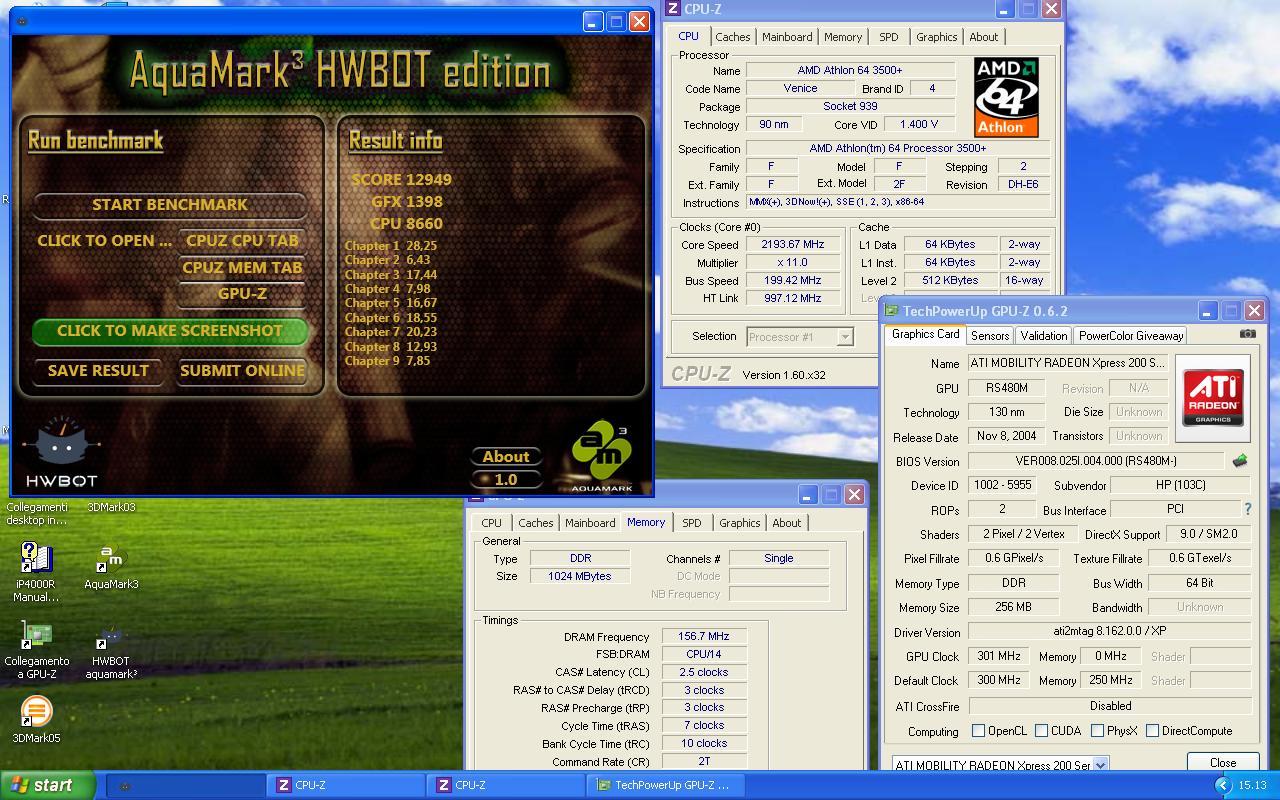This screenshot has width=1280, height=800.
Task: Click the About button in AquaMark
Action: click(x=506, y=456)
